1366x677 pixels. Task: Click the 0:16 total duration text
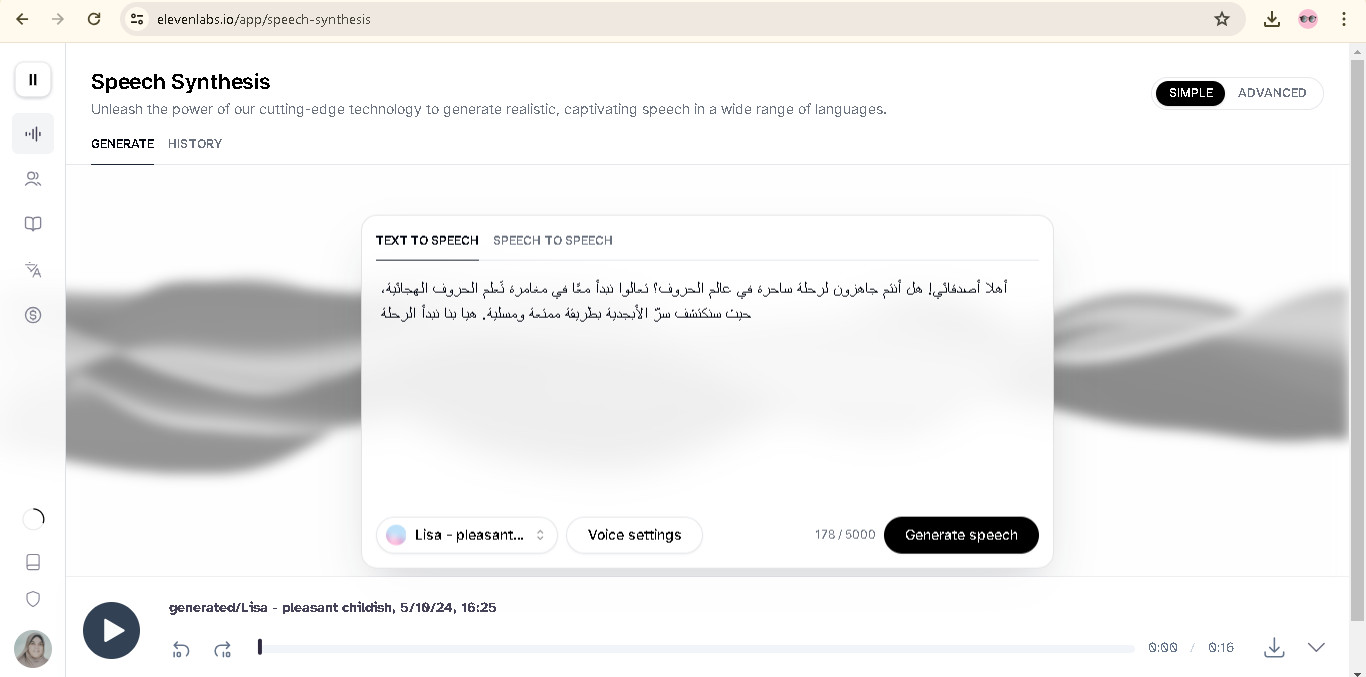(1221, 648)
